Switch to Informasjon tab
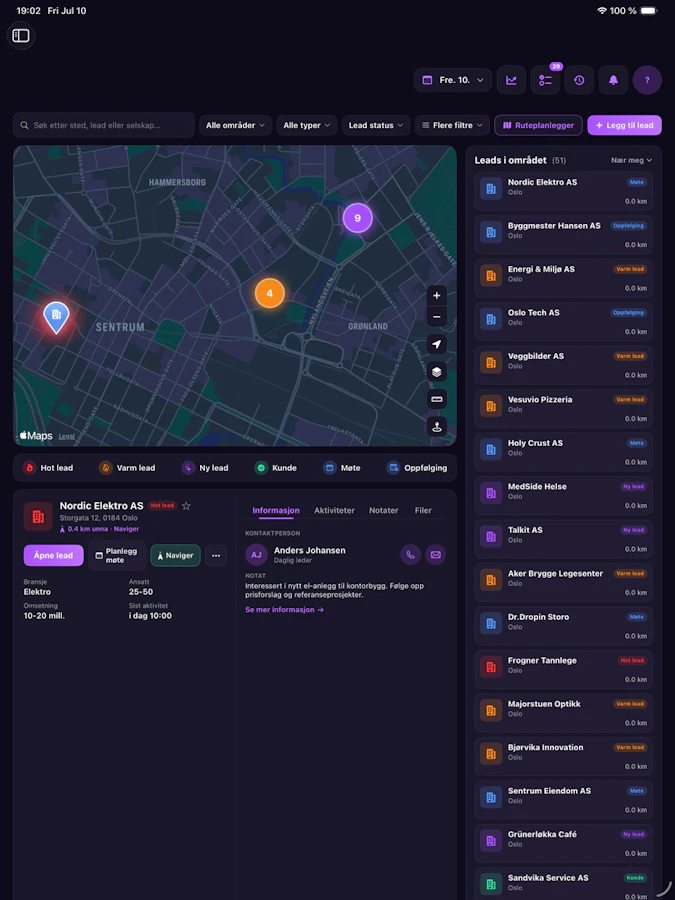 pyautogui.click(x=276, y=510)
